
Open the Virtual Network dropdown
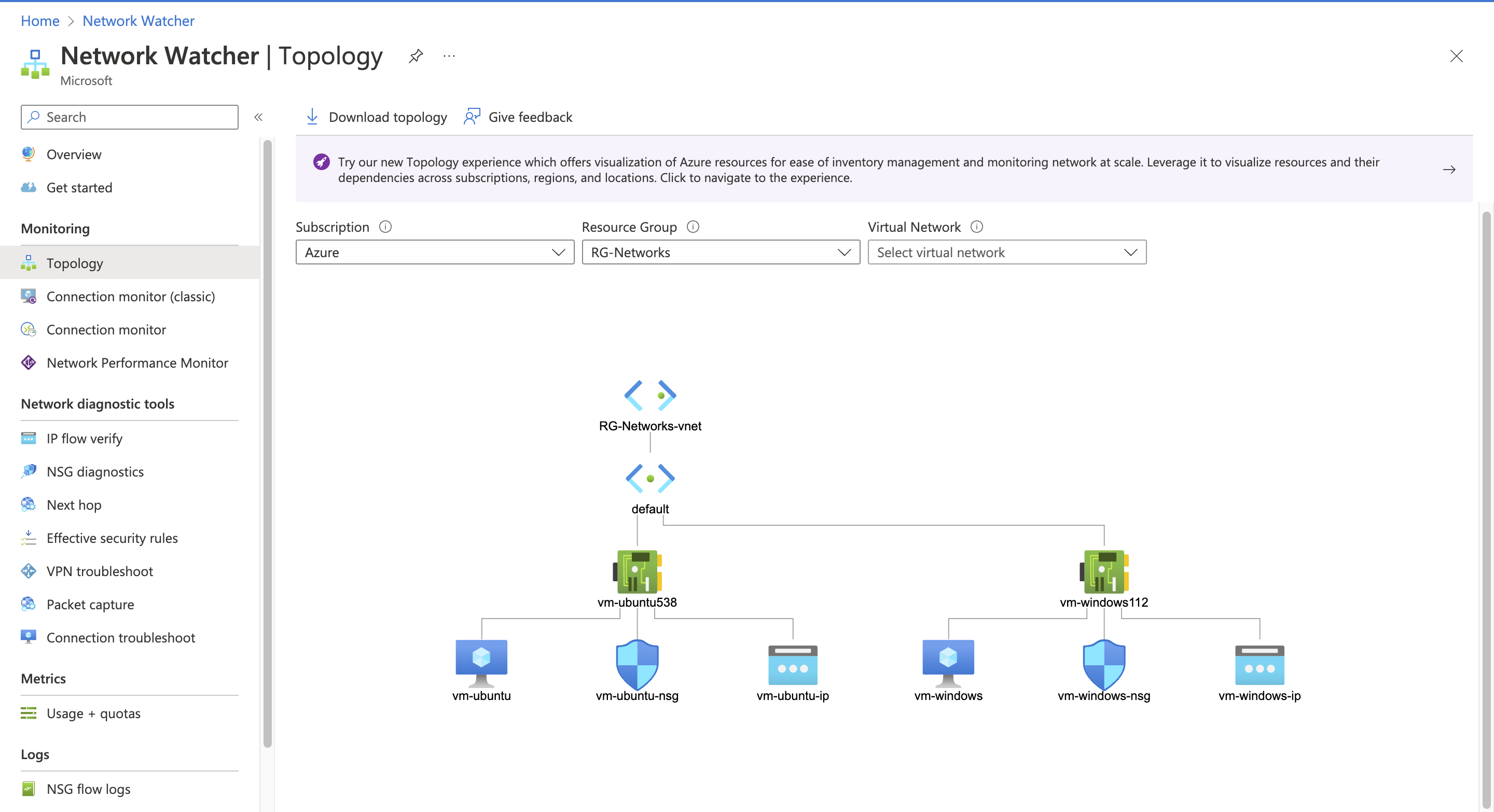[x=1007, y=252]
